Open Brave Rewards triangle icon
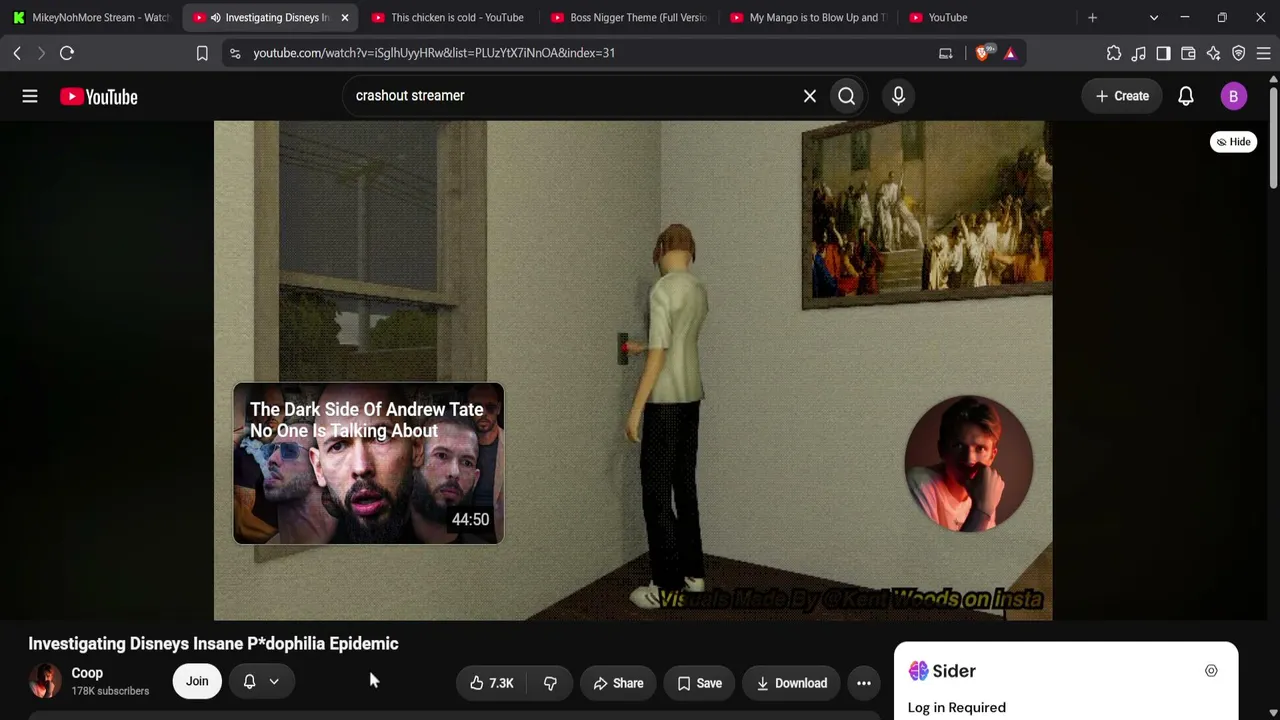This screenshot has width=1280, height=720. [1010, 53]
